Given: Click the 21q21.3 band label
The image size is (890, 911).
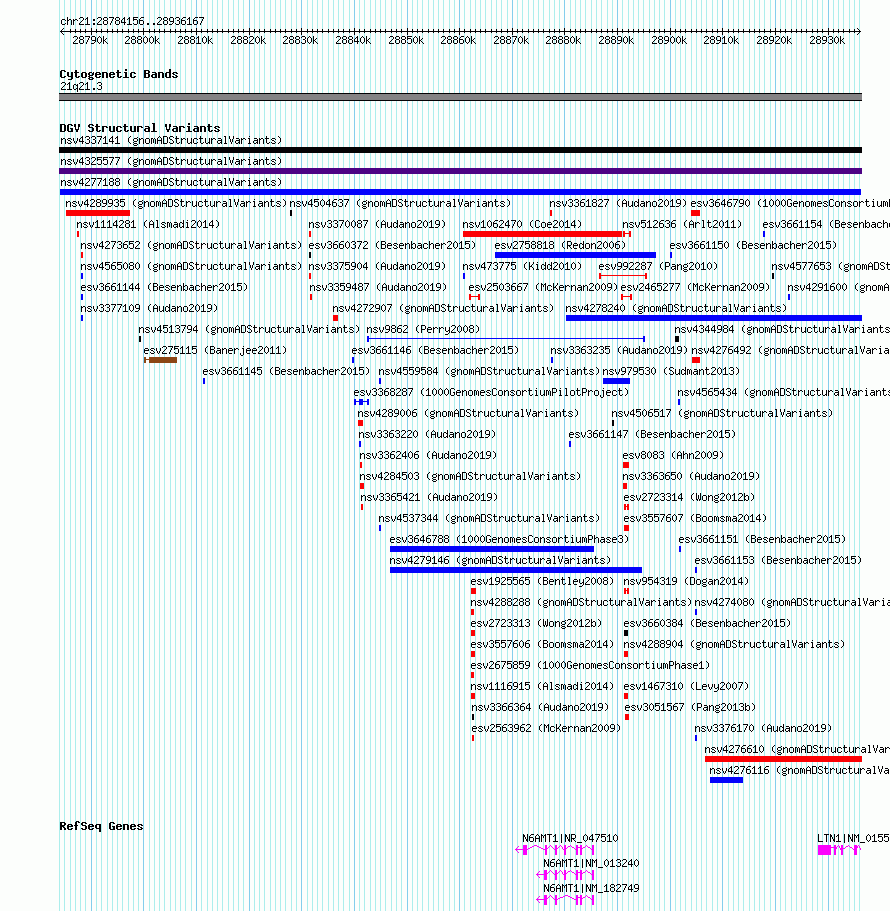Looking at the screenshot, I should coord(81,86).
